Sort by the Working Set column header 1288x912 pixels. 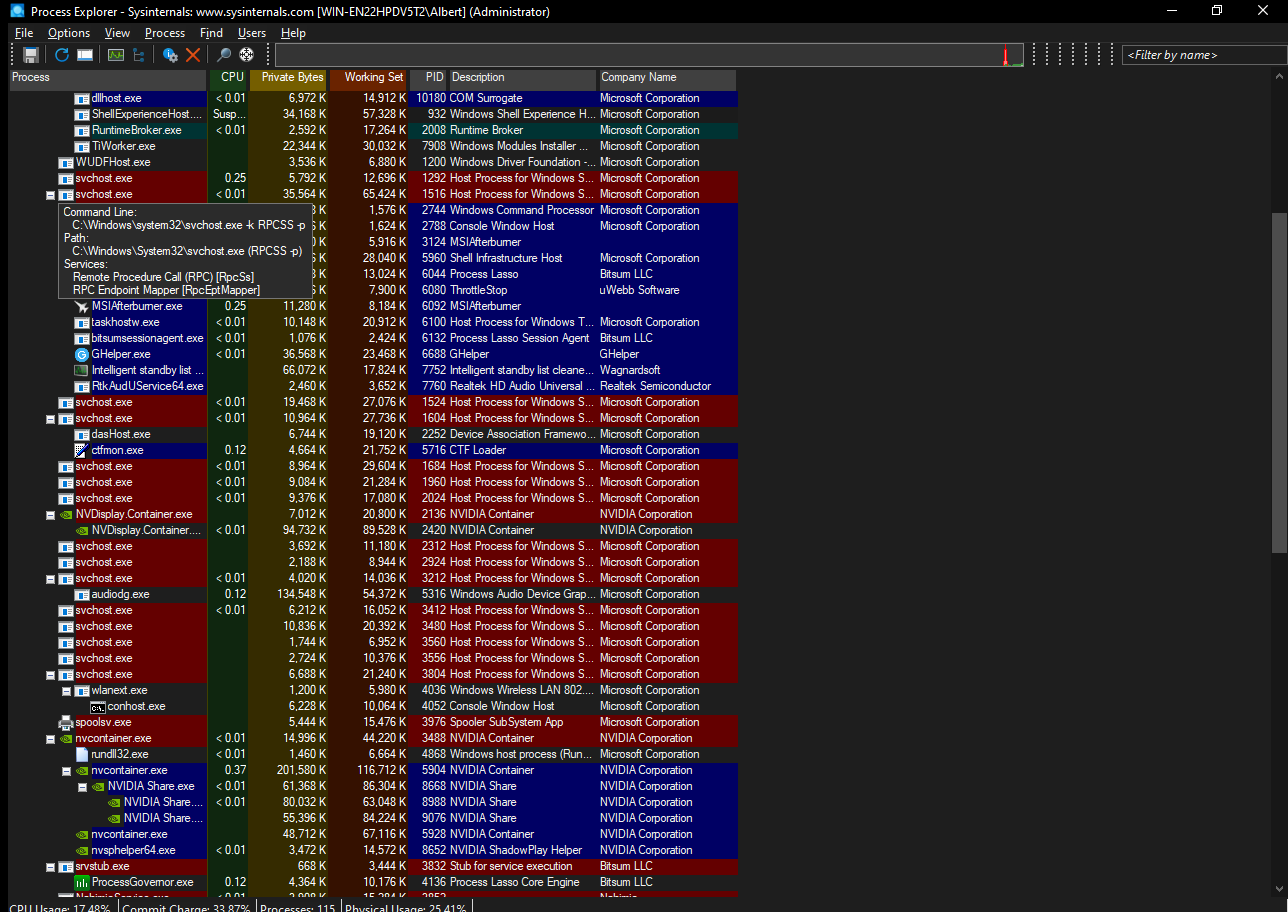tap(369, 80)
